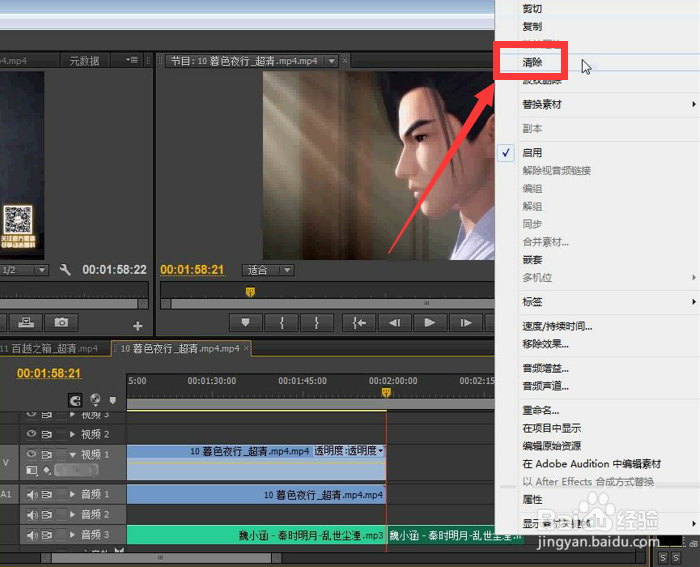Mute the 音频 3 track speaker
Viewport: 700px width, 567px height.
pos(32,534)
